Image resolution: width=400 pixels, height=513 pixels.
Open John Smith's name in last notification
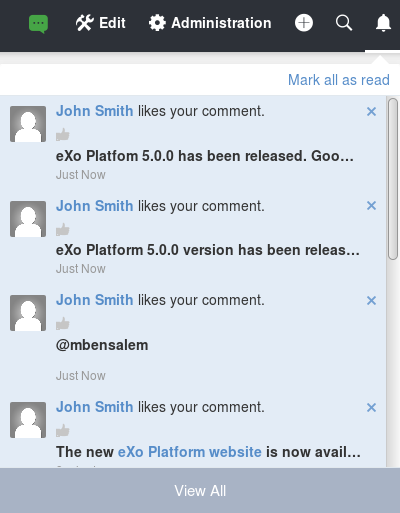tap(95, 407)
